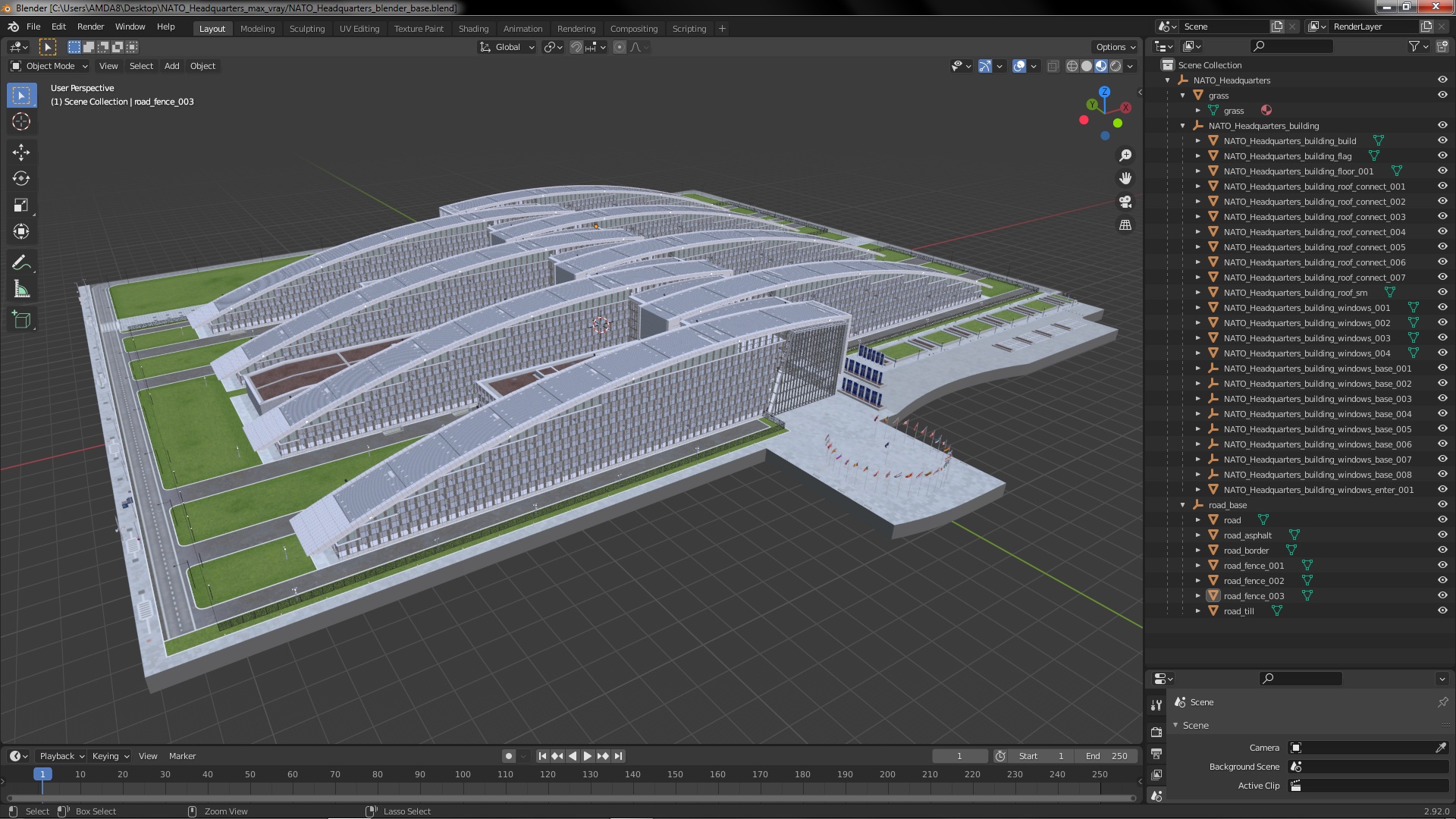
Task: Toggle camera view in viewport
Action: click(1125, 202)
